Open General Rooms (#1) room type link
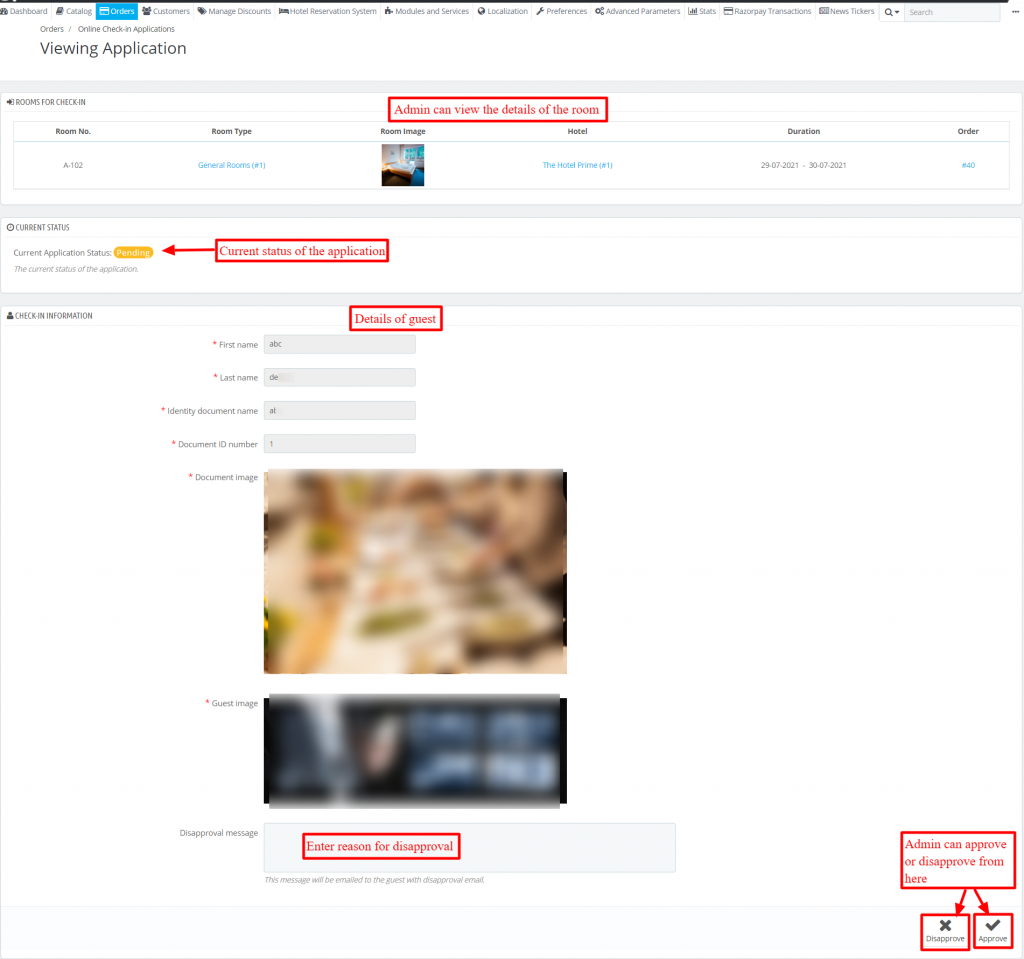This screenshot has height=959, width=1024. coord(231,165)
